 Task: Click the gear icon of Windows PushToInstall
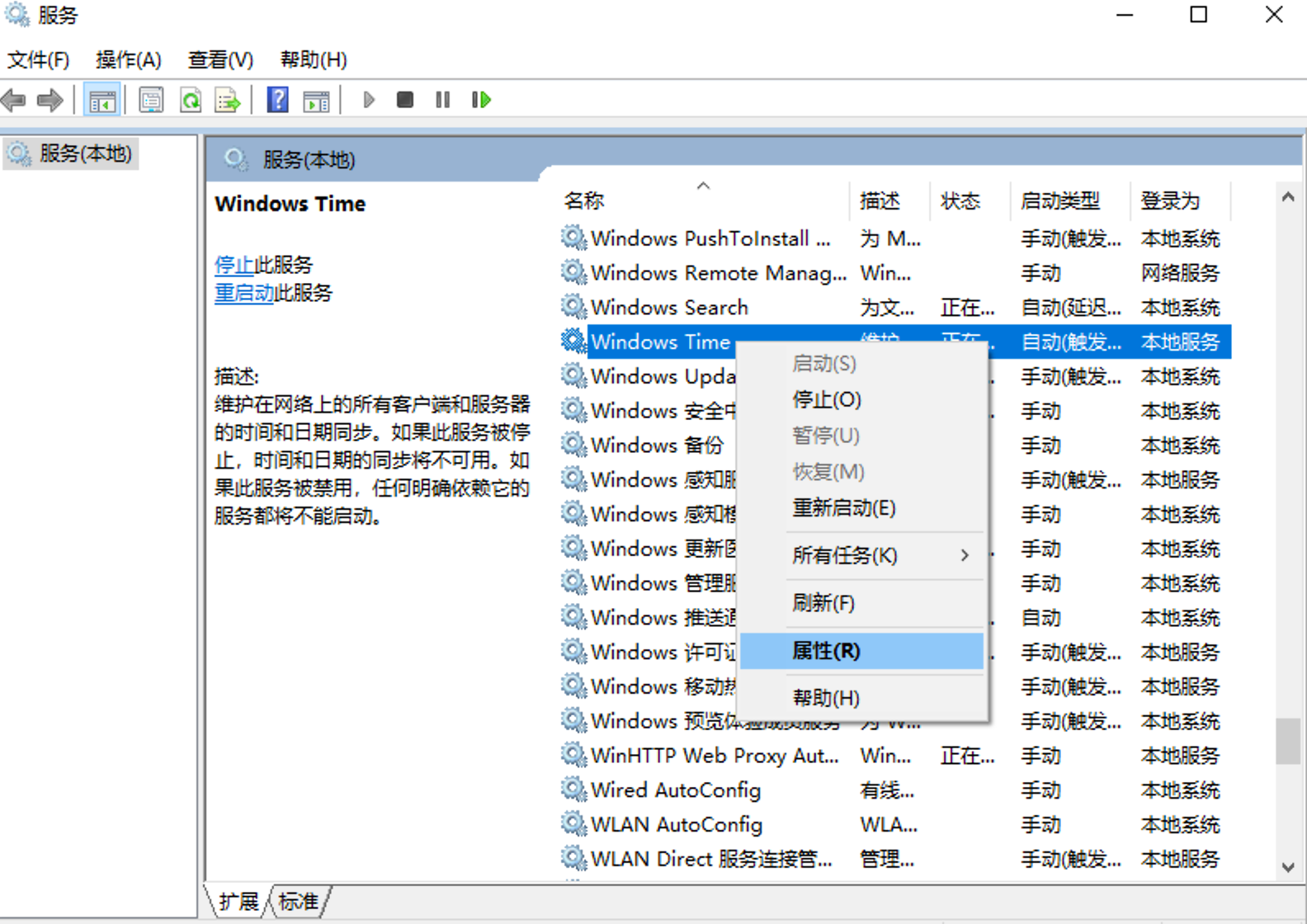pos(573,238)
